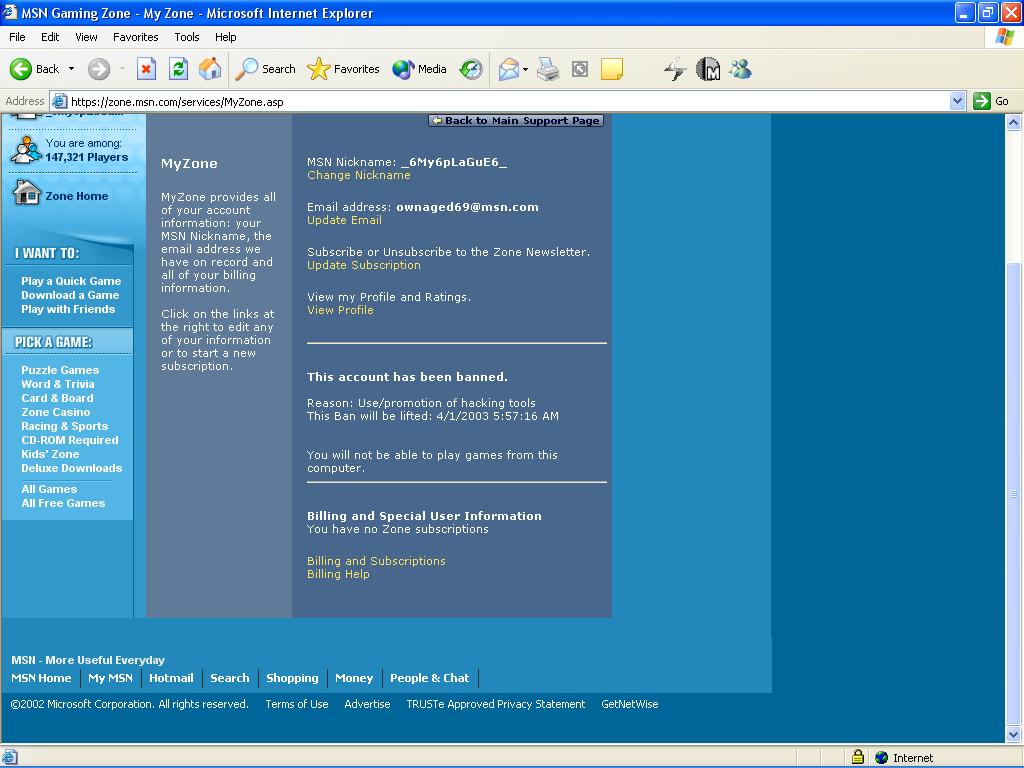Viewport: 1024px width, 768px height.
Task: Go to the browser Home icon
Action: (210, 69)
